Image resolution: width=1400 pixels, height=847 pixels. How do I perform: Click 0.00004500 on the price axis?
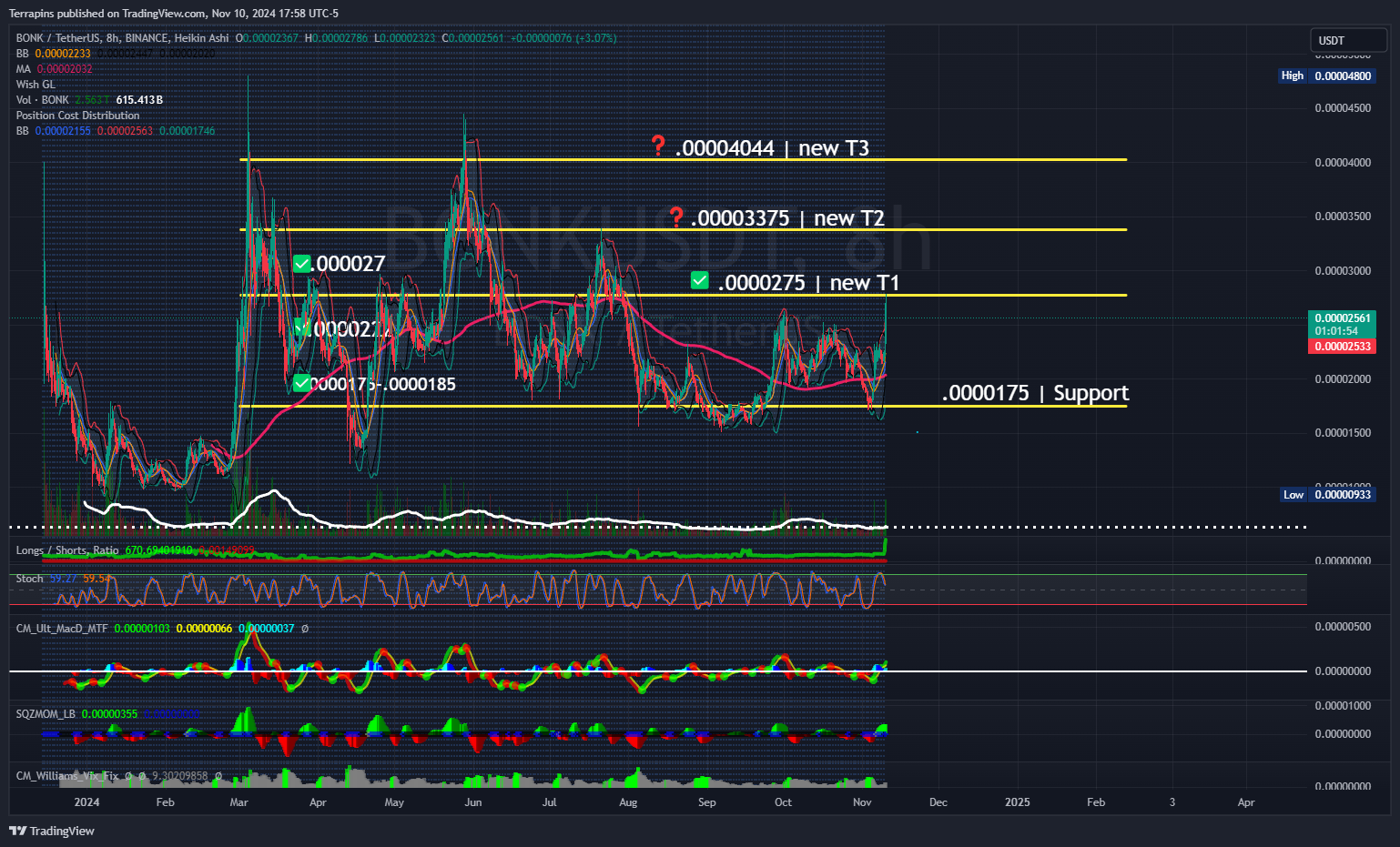tap(1343, 108)
